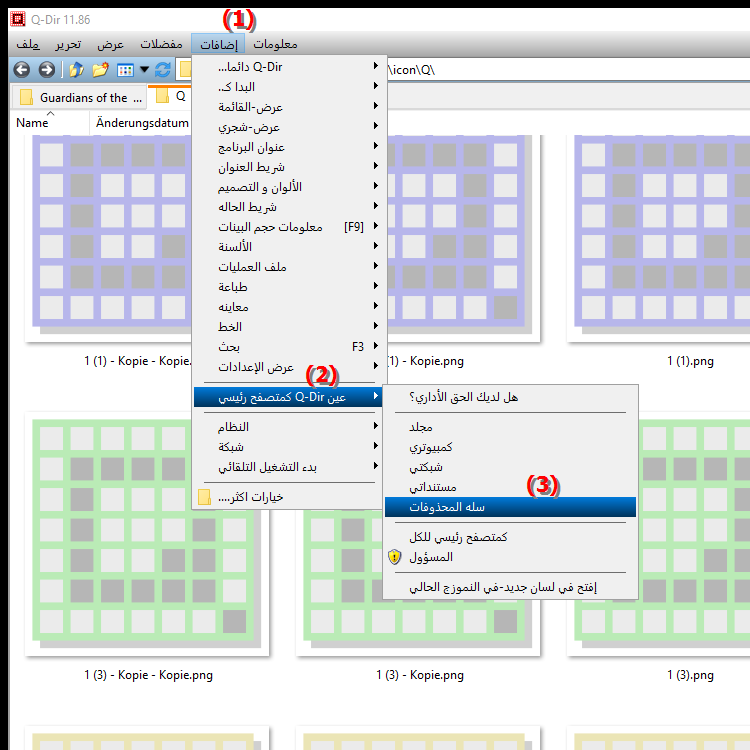Sort by Änderungsdatum column header
The width and height of the screenshot is (750, 750).
pyautogui.click(x=141, y=122)
